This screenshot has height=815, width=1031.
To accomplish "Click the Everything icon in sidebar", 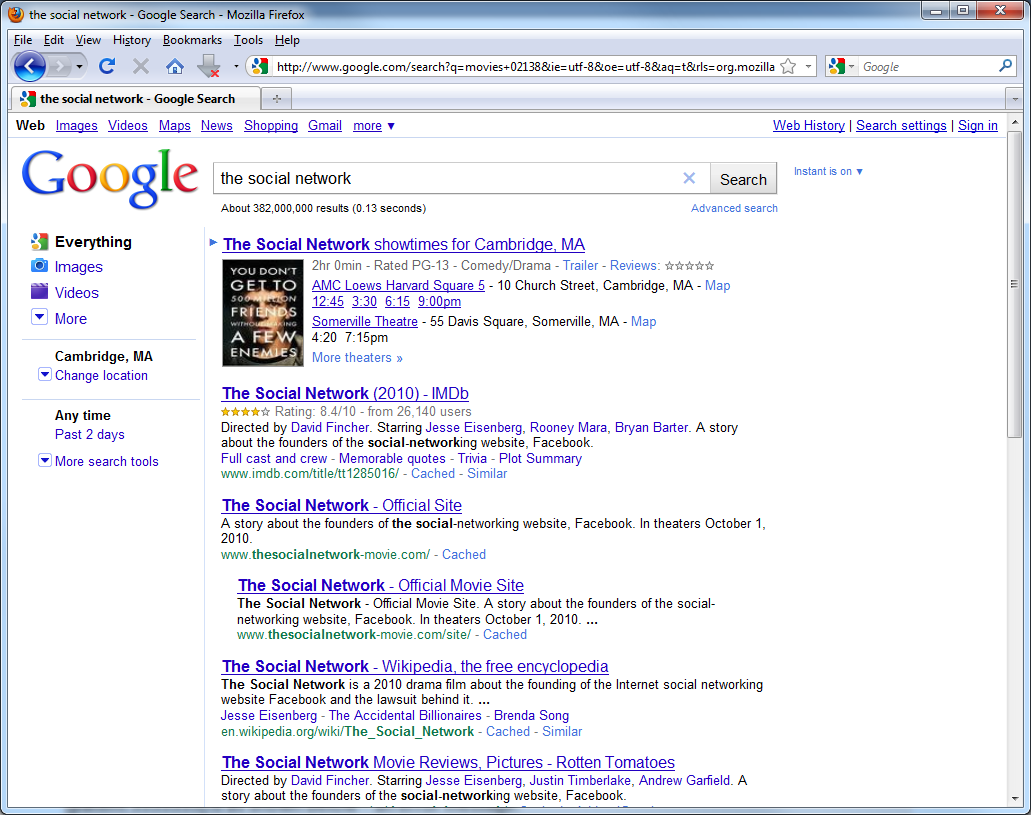I will coord(39,241).
